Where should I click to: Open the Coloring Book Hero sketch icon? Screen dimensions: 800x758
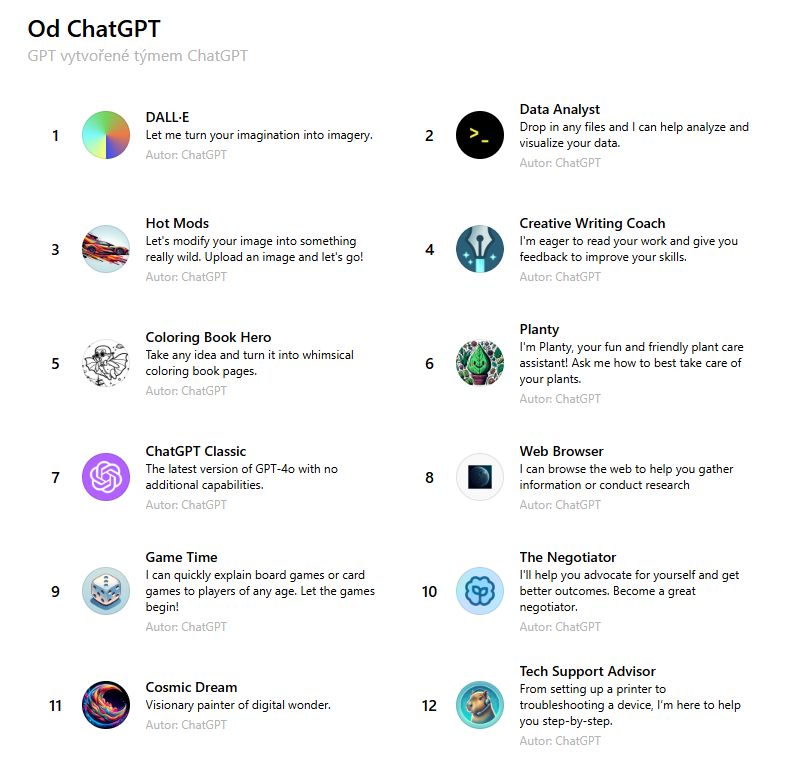[106, 363]
